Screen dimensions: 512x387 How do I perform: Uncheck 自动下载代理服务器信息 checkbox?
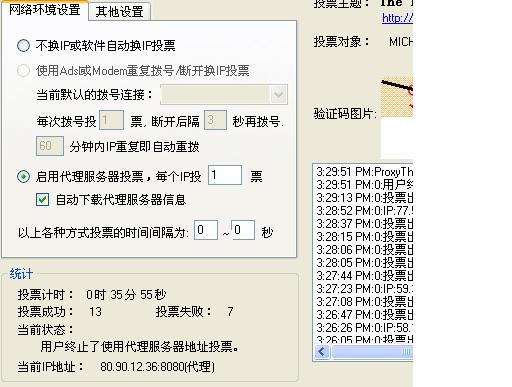(x=42, y=200)
